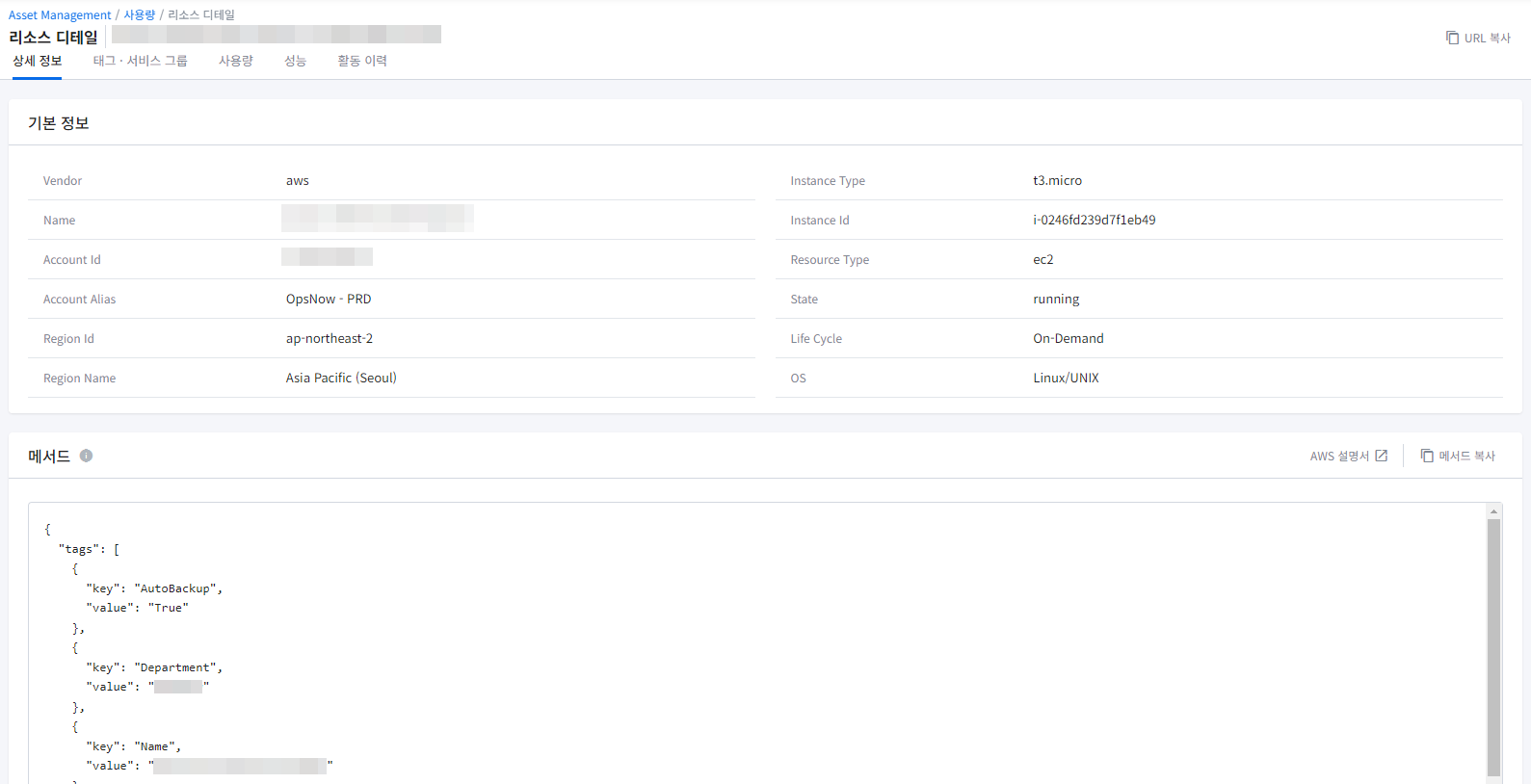Click the OpsNow - PRD account alias
1531x784 pixels.
328,300
